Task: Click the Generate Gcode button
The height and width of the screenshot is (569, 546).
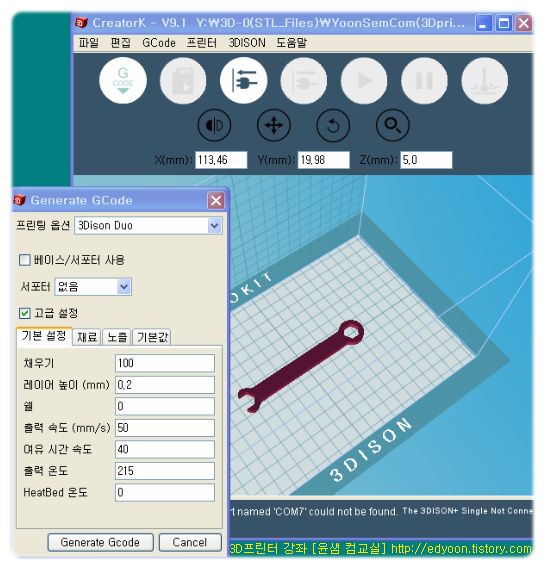Action: click(x=100, y=543)
